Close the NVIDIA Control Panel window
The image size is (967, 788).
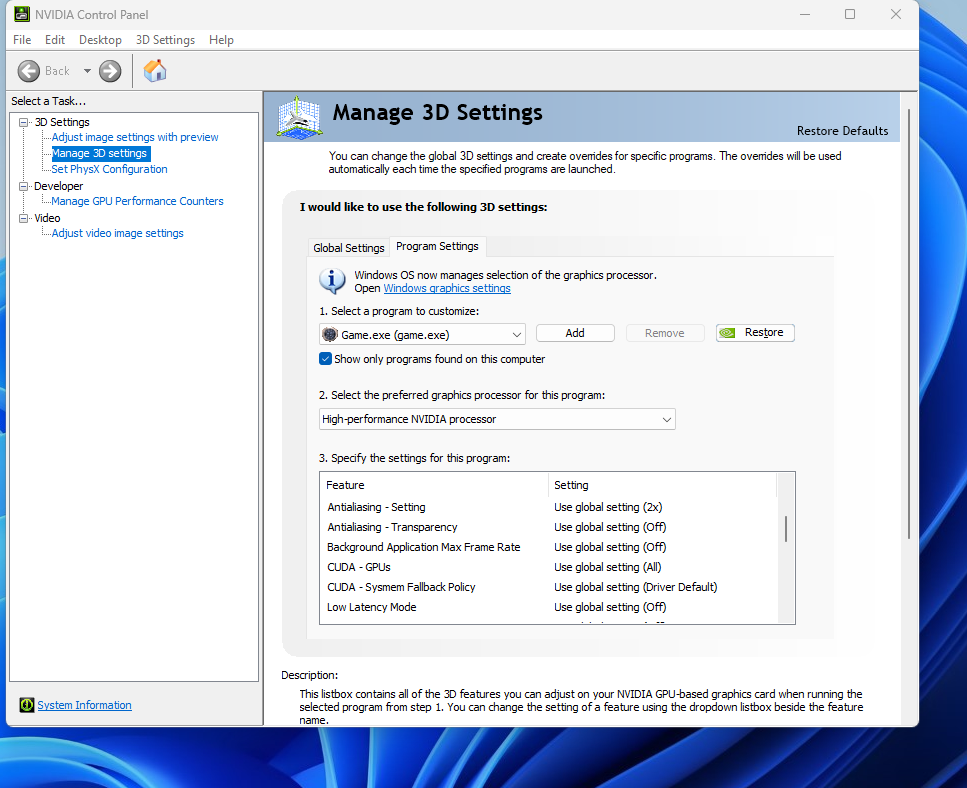tap(896, 14)
